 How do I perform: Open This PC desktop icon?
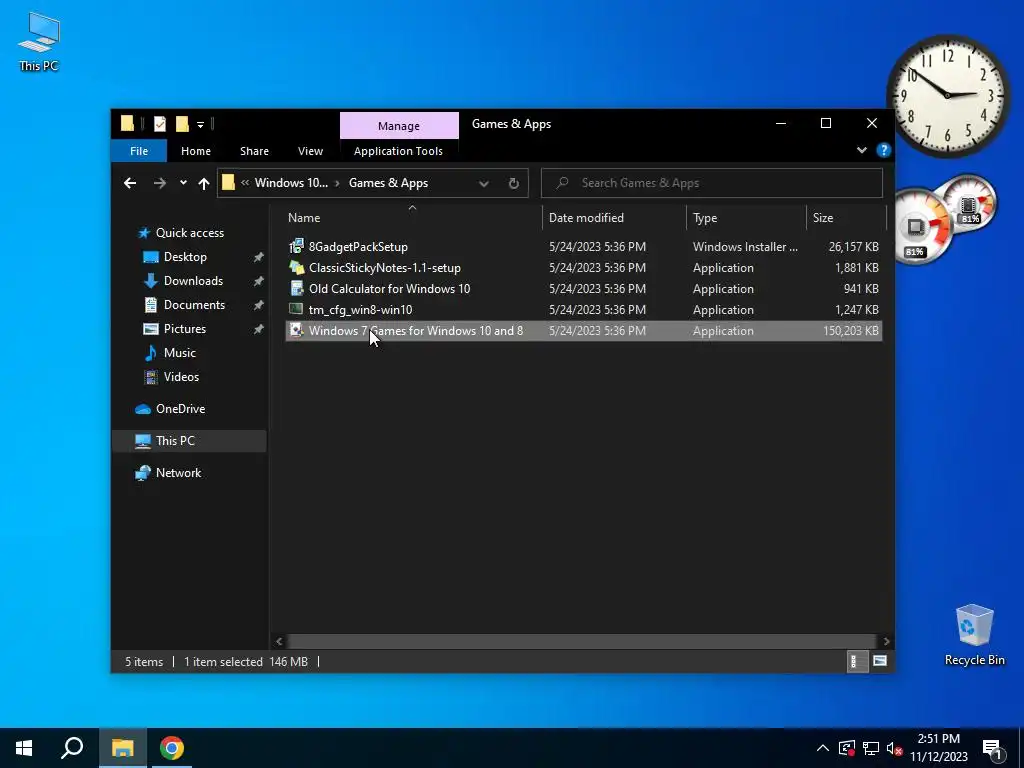click(x=39, y=41)
